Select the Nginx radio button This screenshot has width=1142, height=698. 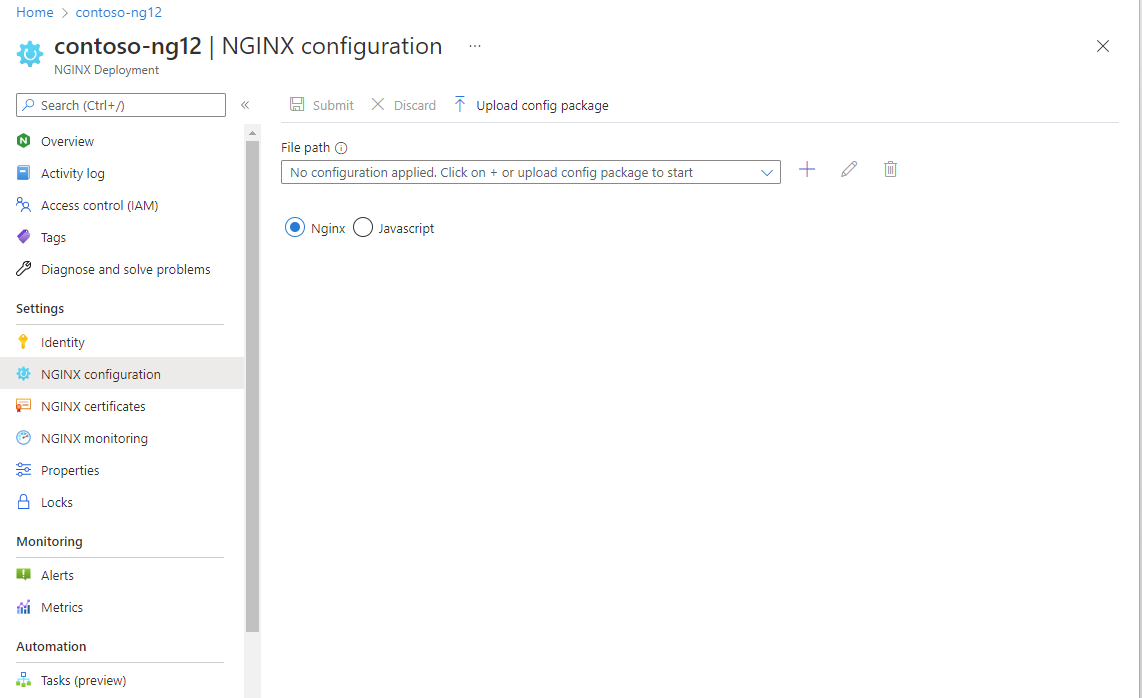pyautogui.click(x=294, y=227)
